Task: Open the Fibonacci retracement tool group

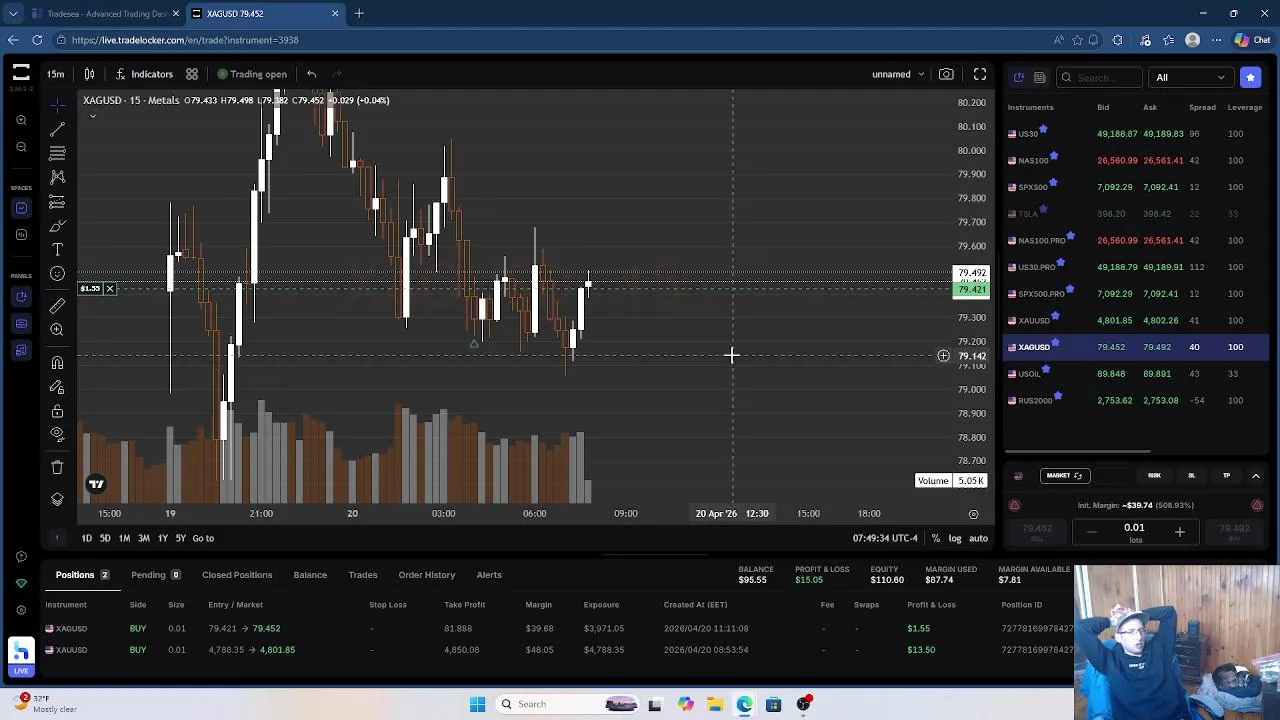Action: coord(57,153)
